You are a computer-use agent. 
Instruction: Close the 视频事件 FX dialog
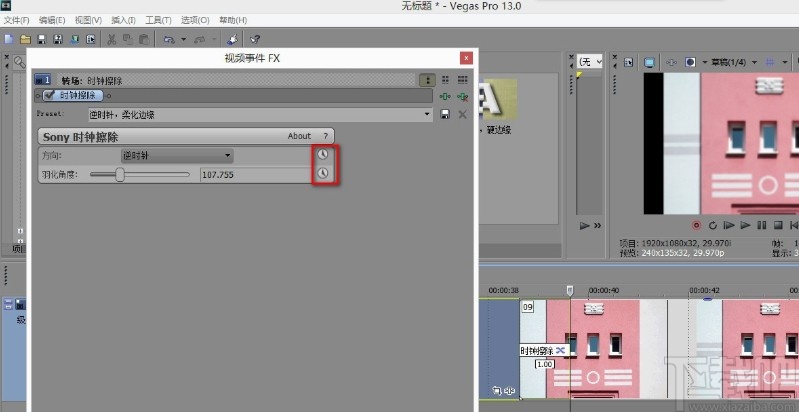(x=466, y=58)
